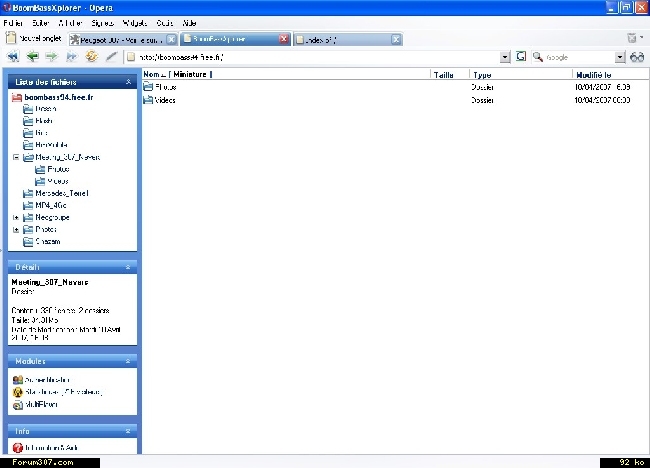Expand the top-level Photos tree node
Image resolution: width=650 pixels, height=468 pixels.
tap(16, 229)
